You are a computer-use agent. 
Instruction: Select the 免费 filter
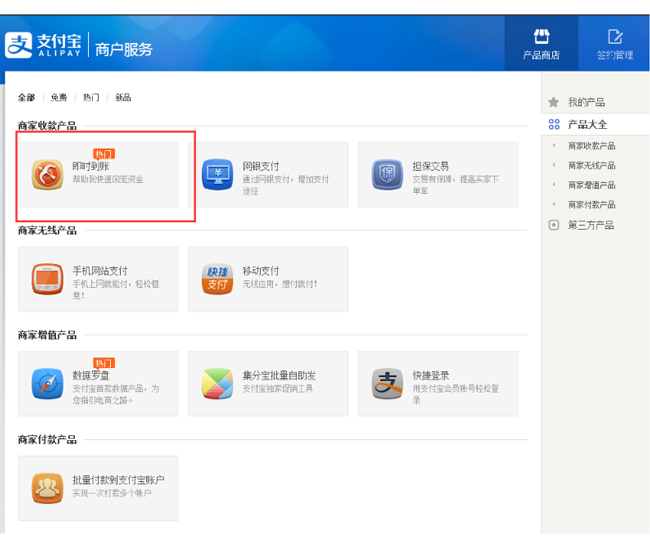[x=59, y=97]
